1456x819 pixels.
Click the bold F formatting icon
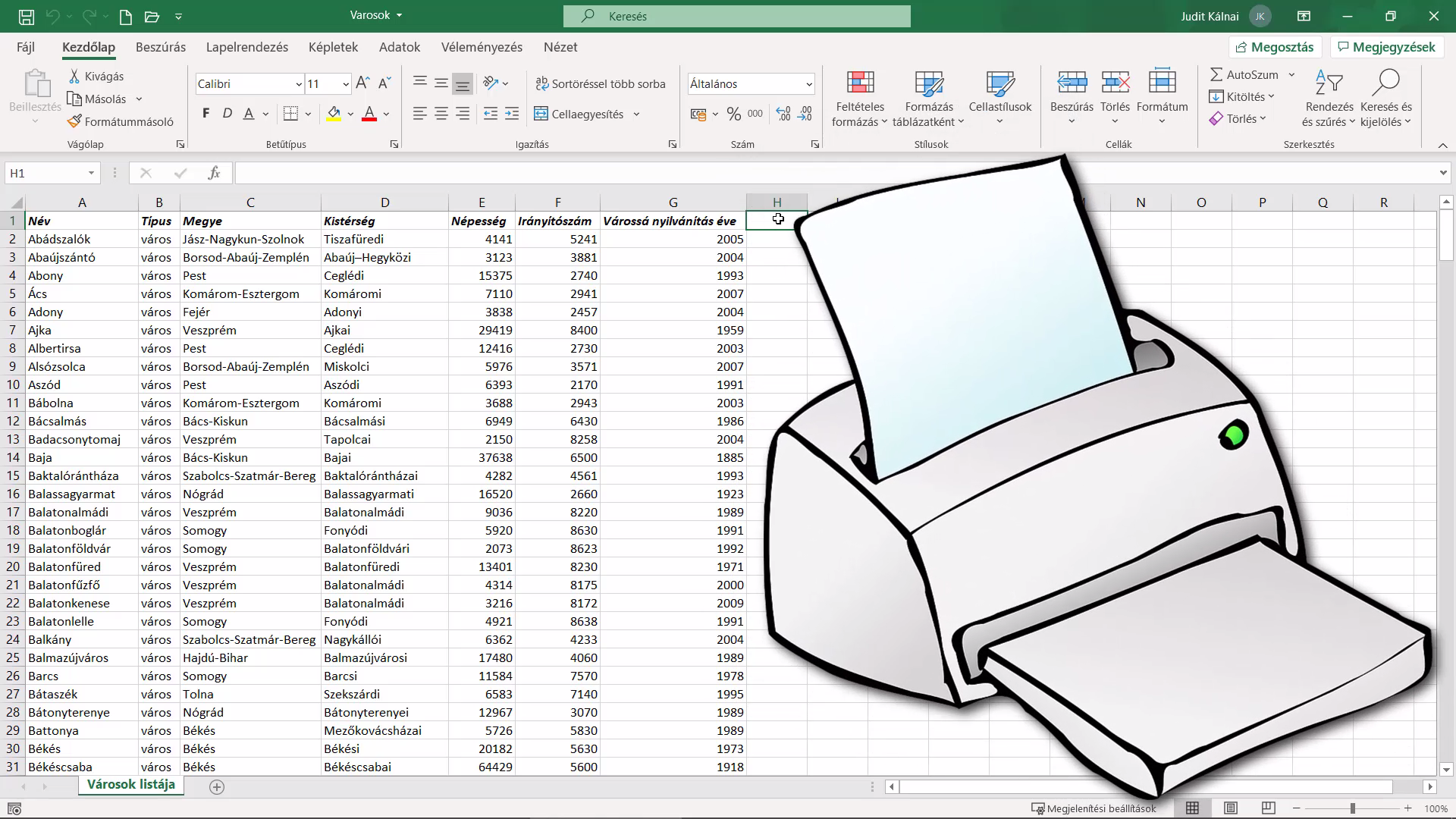click(x=206, y=114)
